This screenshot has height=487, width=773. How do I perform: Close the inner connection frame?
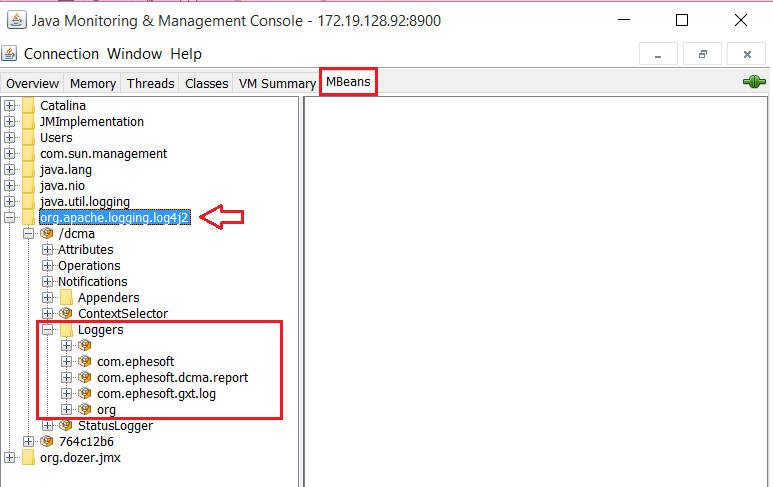pyautogui.click(x=747, y=54)
